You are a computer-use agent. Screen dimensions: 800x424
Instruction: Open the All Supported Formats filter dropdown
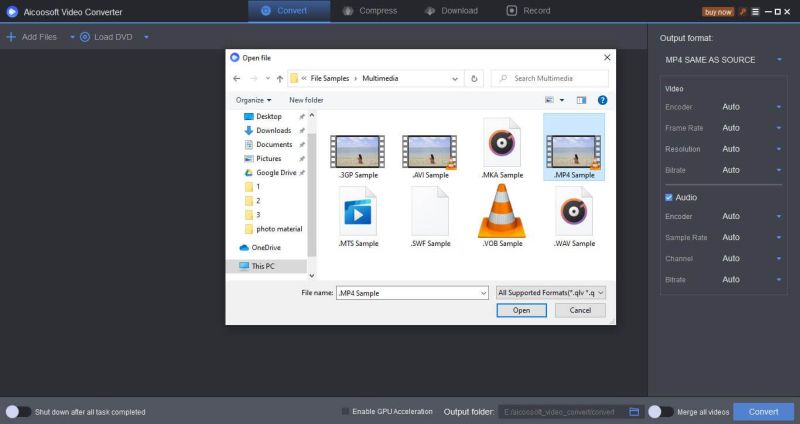[x=551, y=293]
